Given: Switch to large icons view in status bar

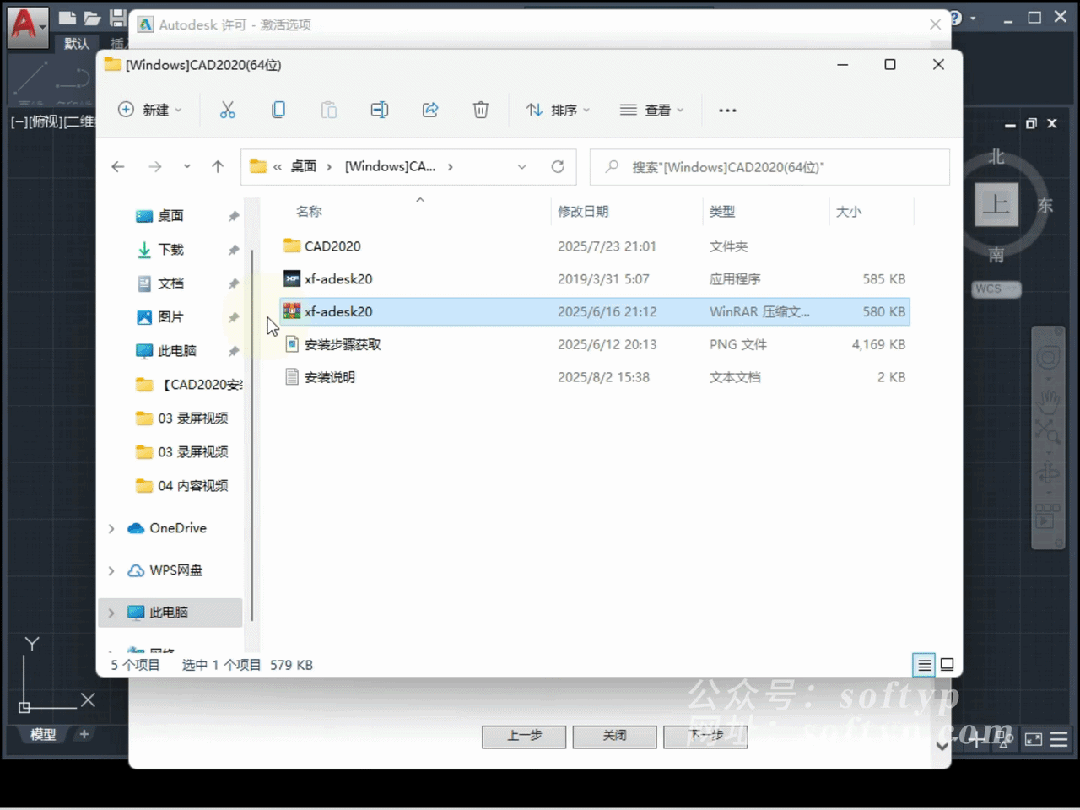Looking at the screenshot, I should pyautogui.click(x=947, y=665).
